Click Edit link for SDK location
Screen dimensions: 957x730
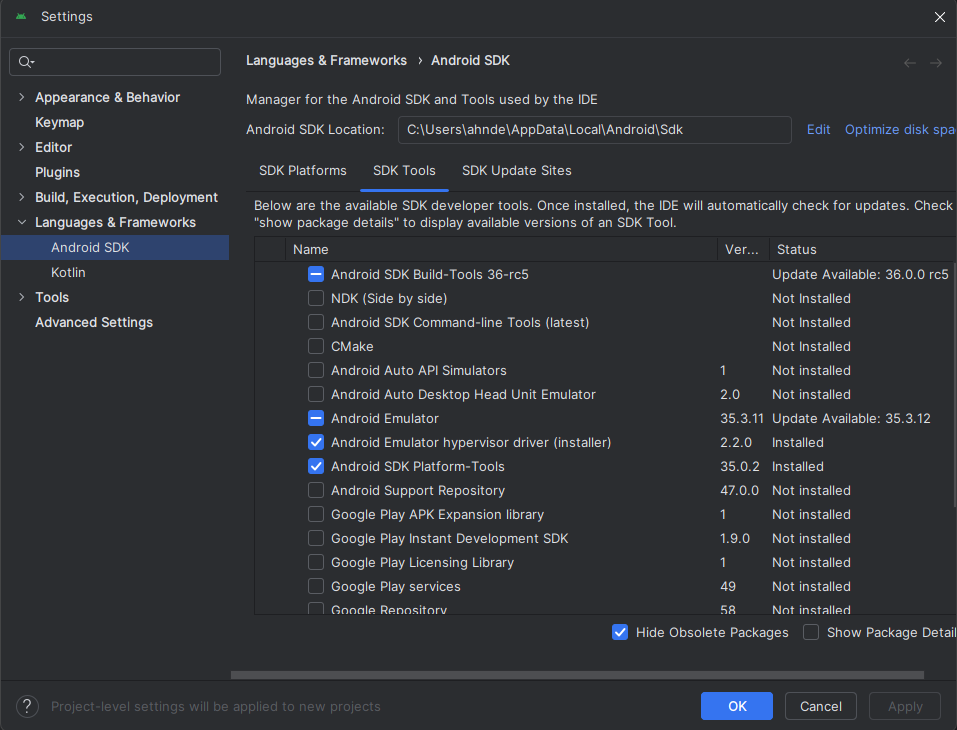pos(818,129)
